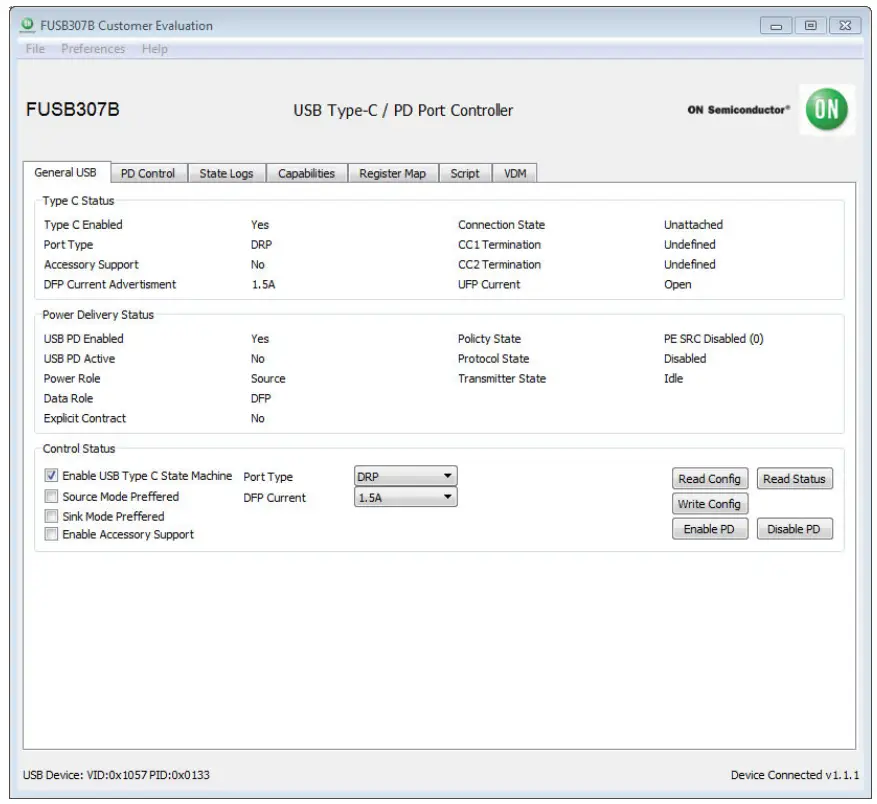Expand the DFP Current 1.5A dropdown
Viewport: 877px width, 804px height.
[405, 497]
